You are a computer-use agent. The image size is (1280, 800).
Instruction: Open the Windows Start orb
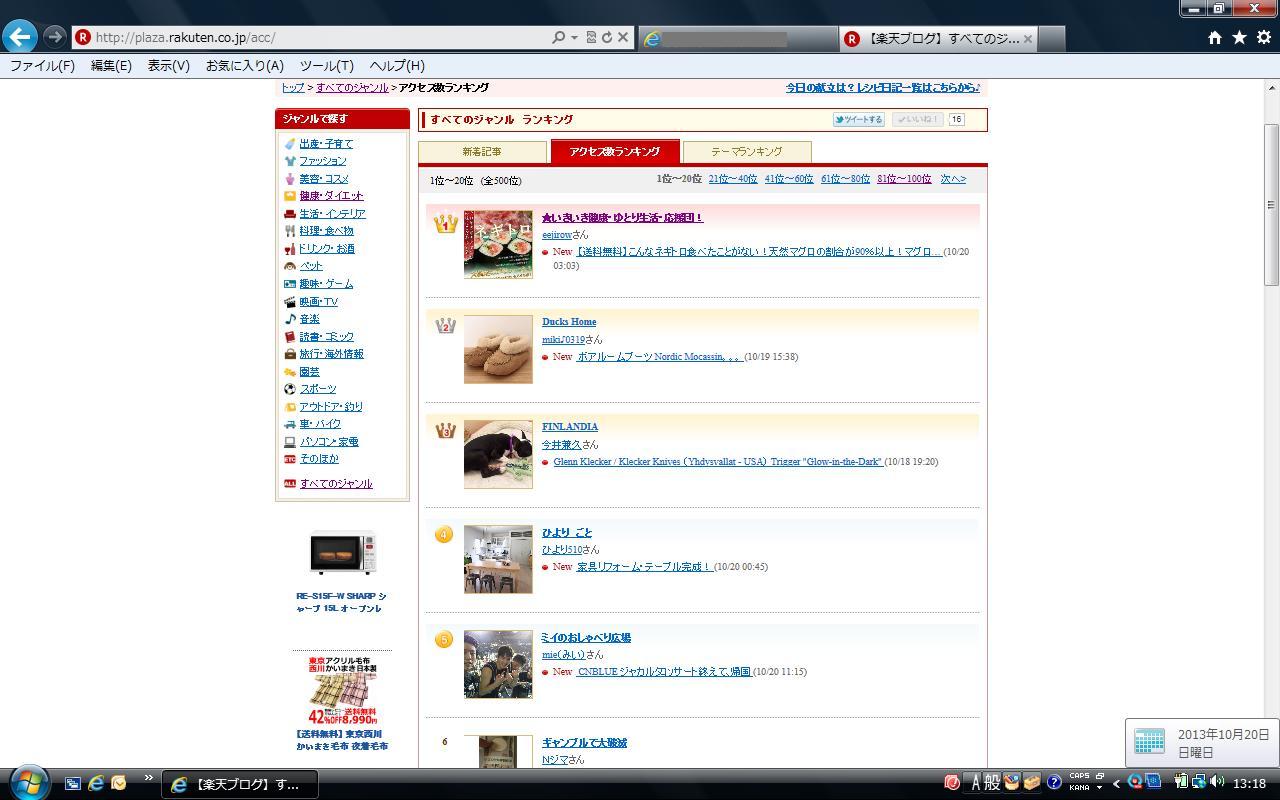[x=27, y=782]
